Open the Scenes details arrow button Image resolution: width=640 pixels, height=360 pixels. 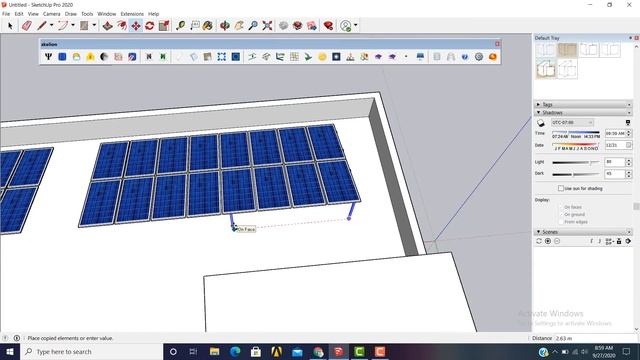coord(629,241)
